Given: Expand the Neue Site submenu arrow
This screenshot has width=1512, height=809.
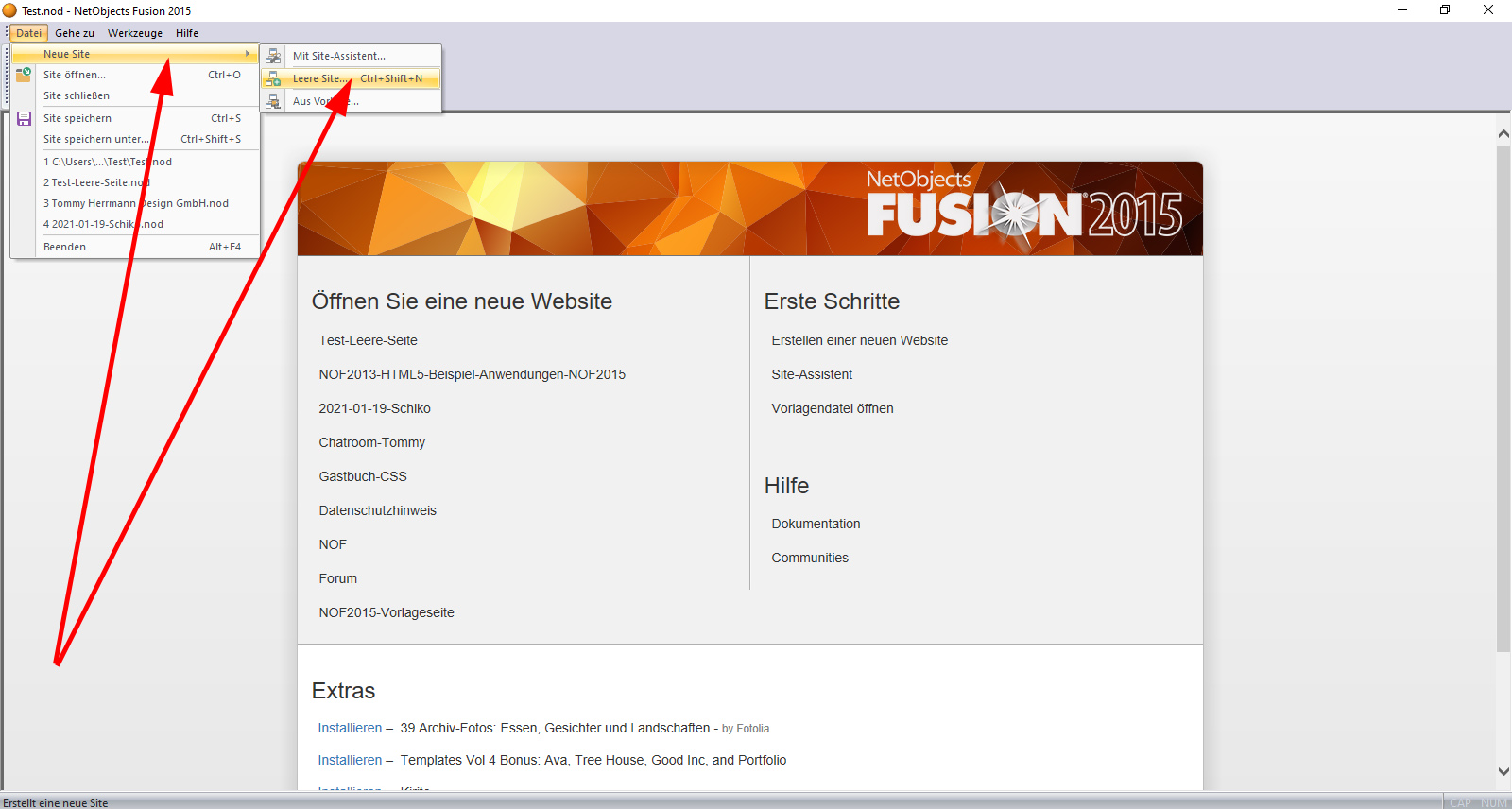Looking at the screenshot, I should (248, 54).
